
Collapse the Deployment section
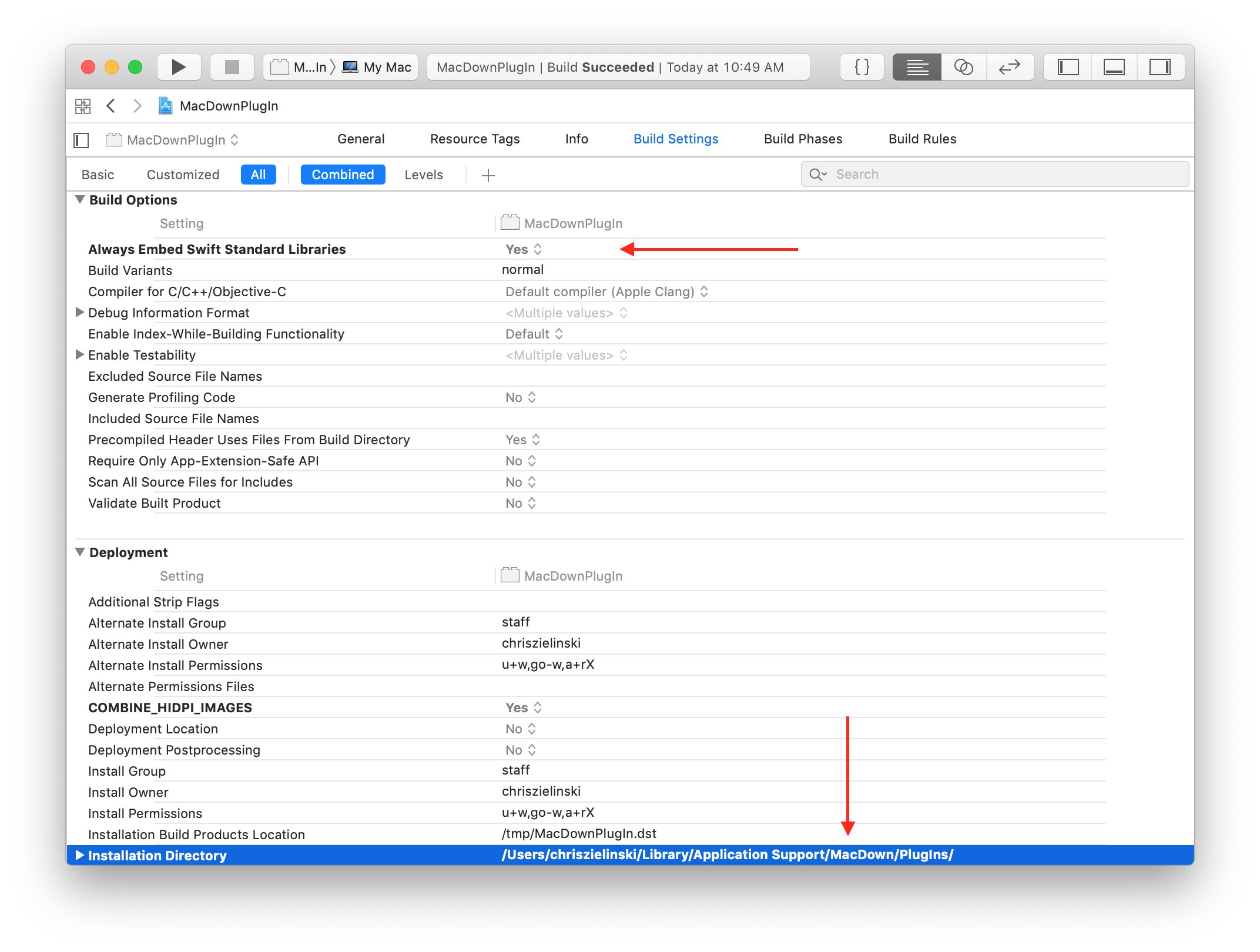[x=80, y=552]
